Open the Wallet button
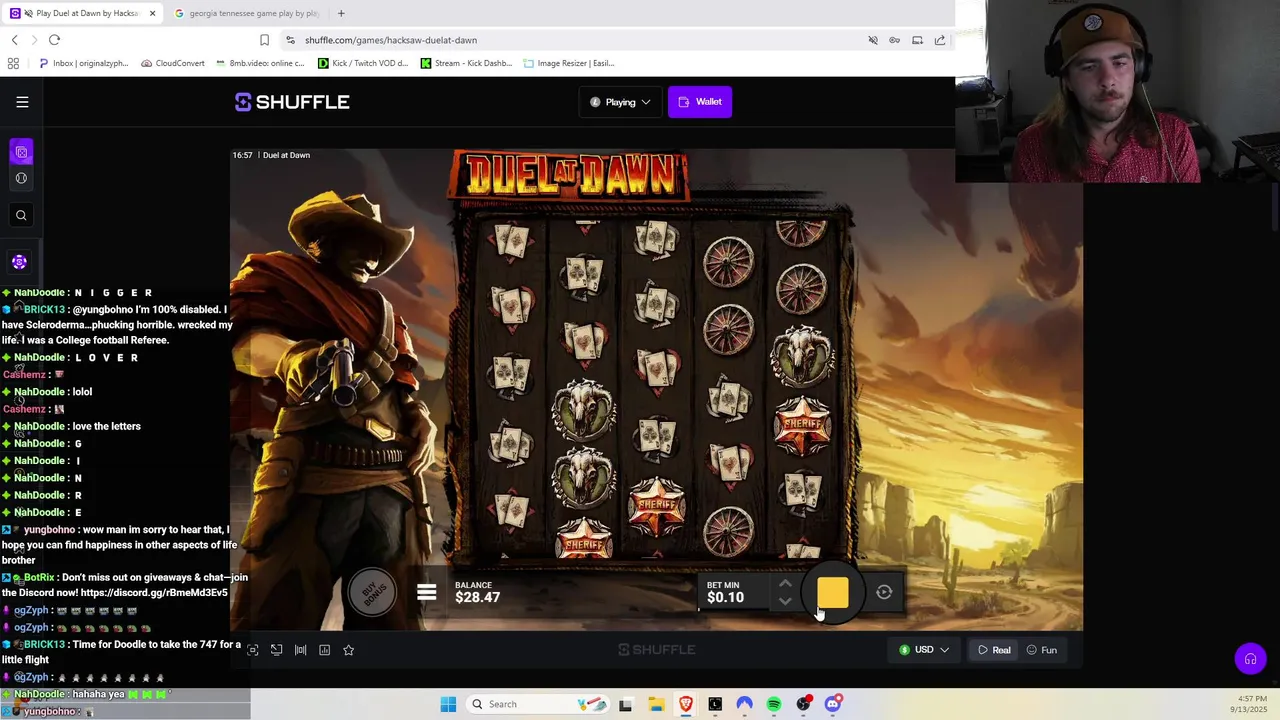Viewport: 1280px width, 720px height. [x=700, y=102]
